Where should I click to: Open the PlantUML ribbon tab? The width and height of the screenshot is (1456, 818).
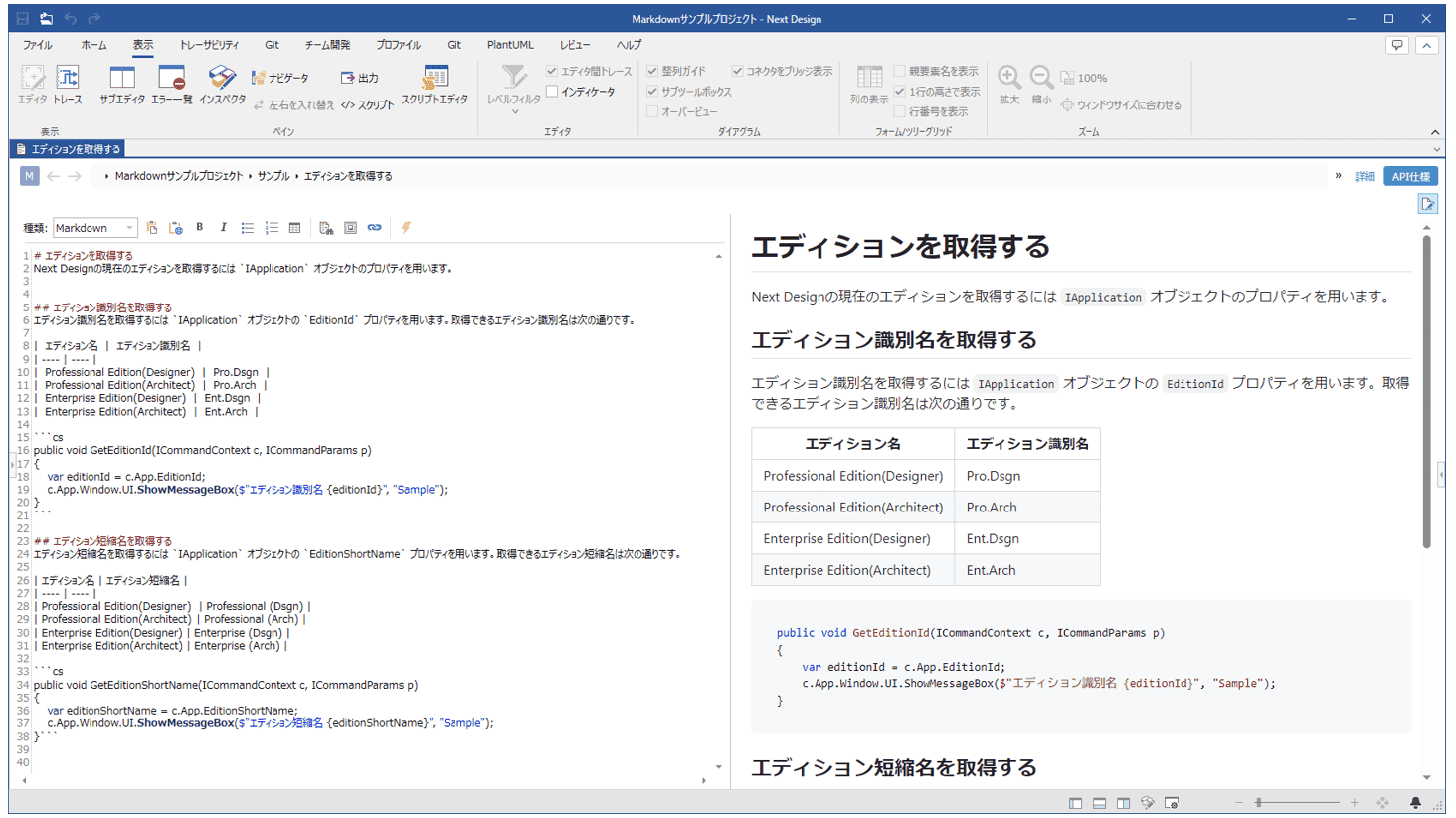(510, 45)
